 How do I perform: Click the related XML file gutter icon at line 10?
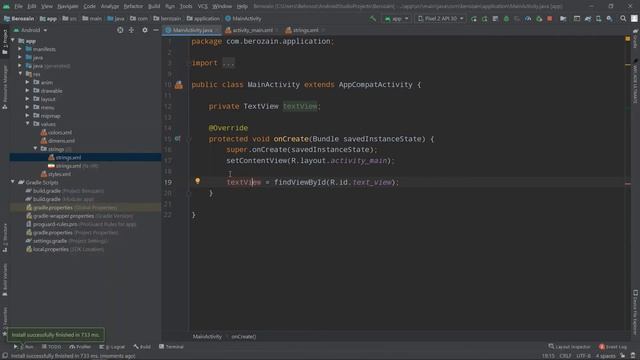179,85
